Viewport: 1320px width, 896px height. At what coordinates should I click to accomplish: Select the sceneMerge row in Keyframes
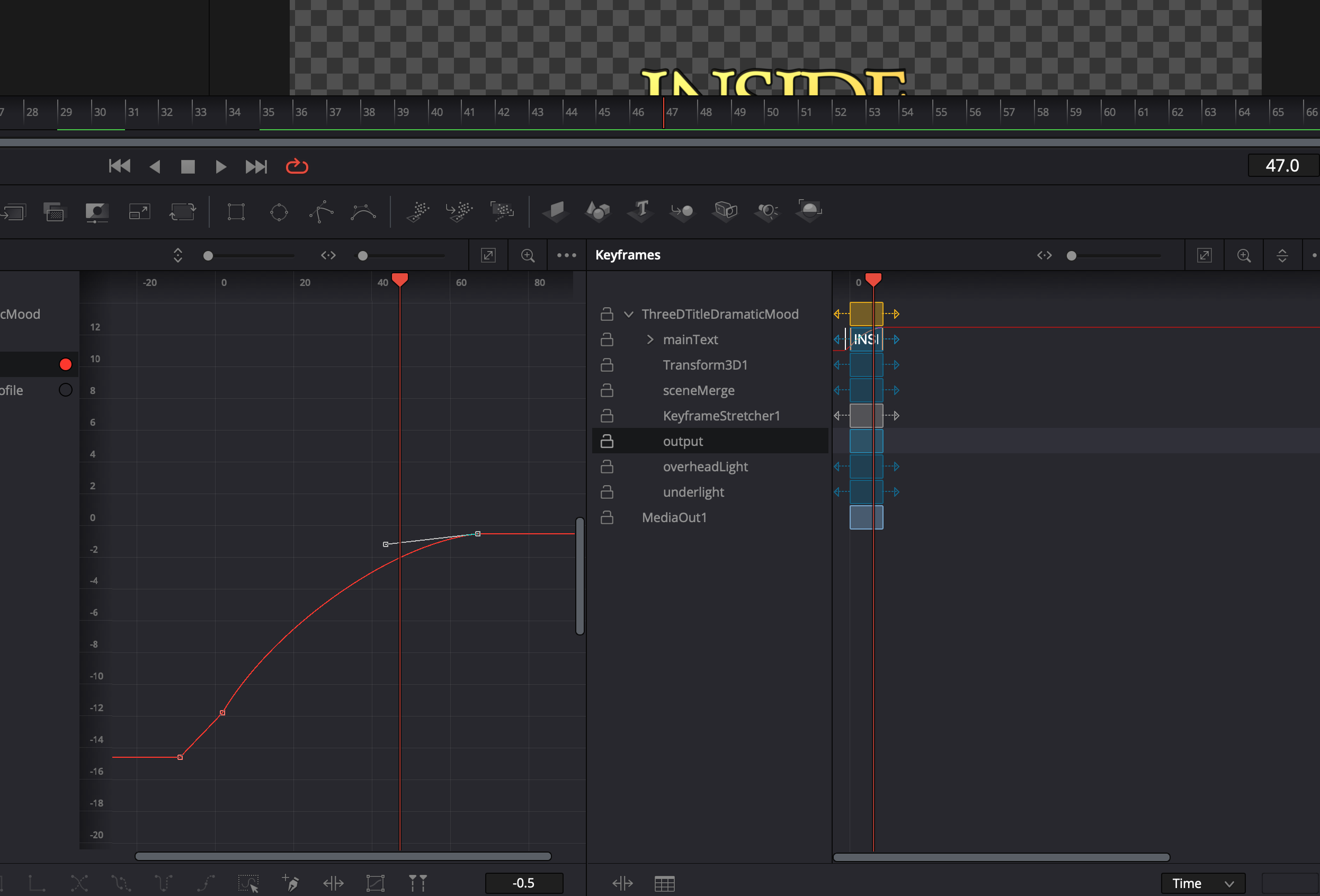710,390
